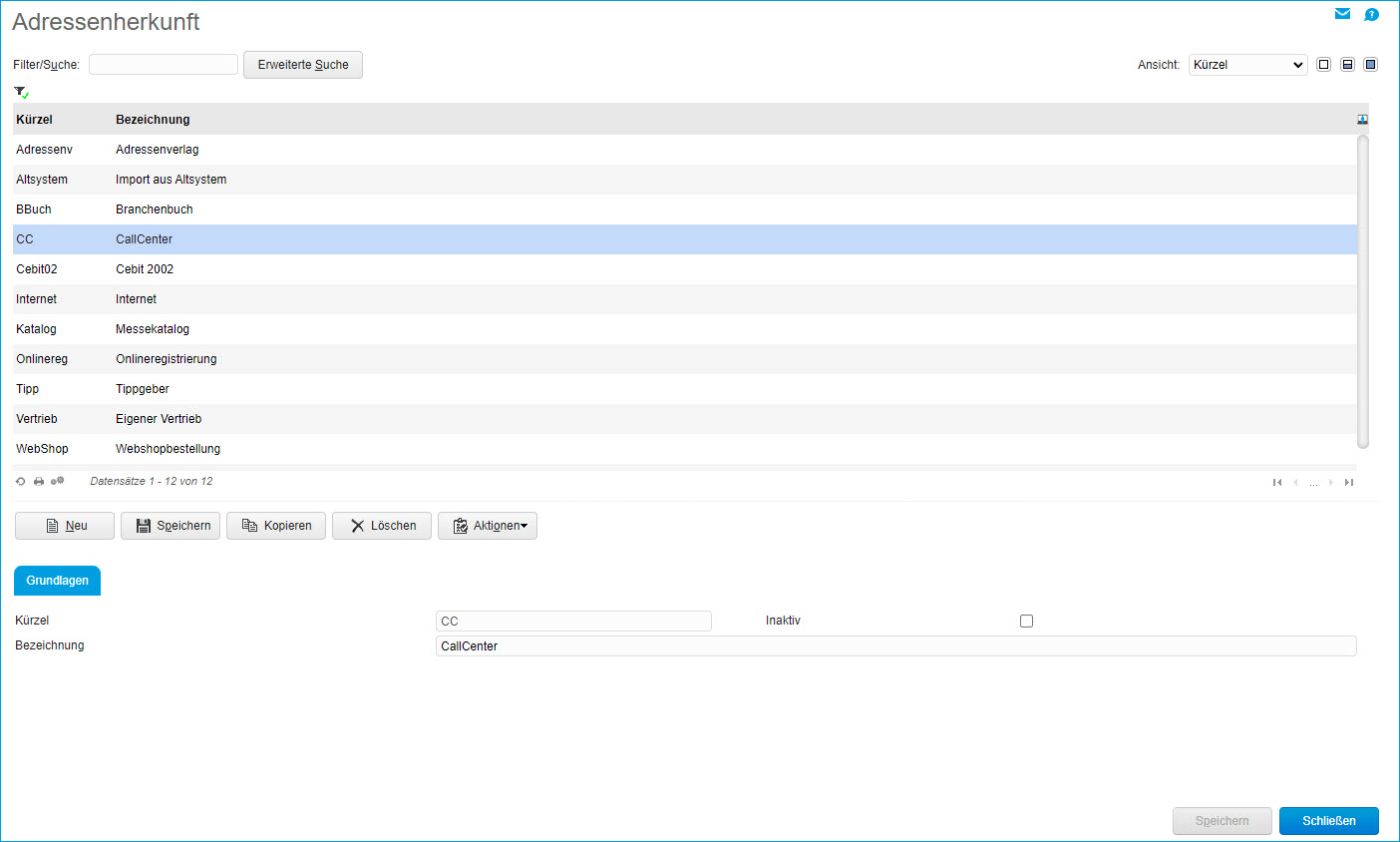Click the export icon in table header
Viewport: 1400px width, 842px height.
pos(1362,120)
